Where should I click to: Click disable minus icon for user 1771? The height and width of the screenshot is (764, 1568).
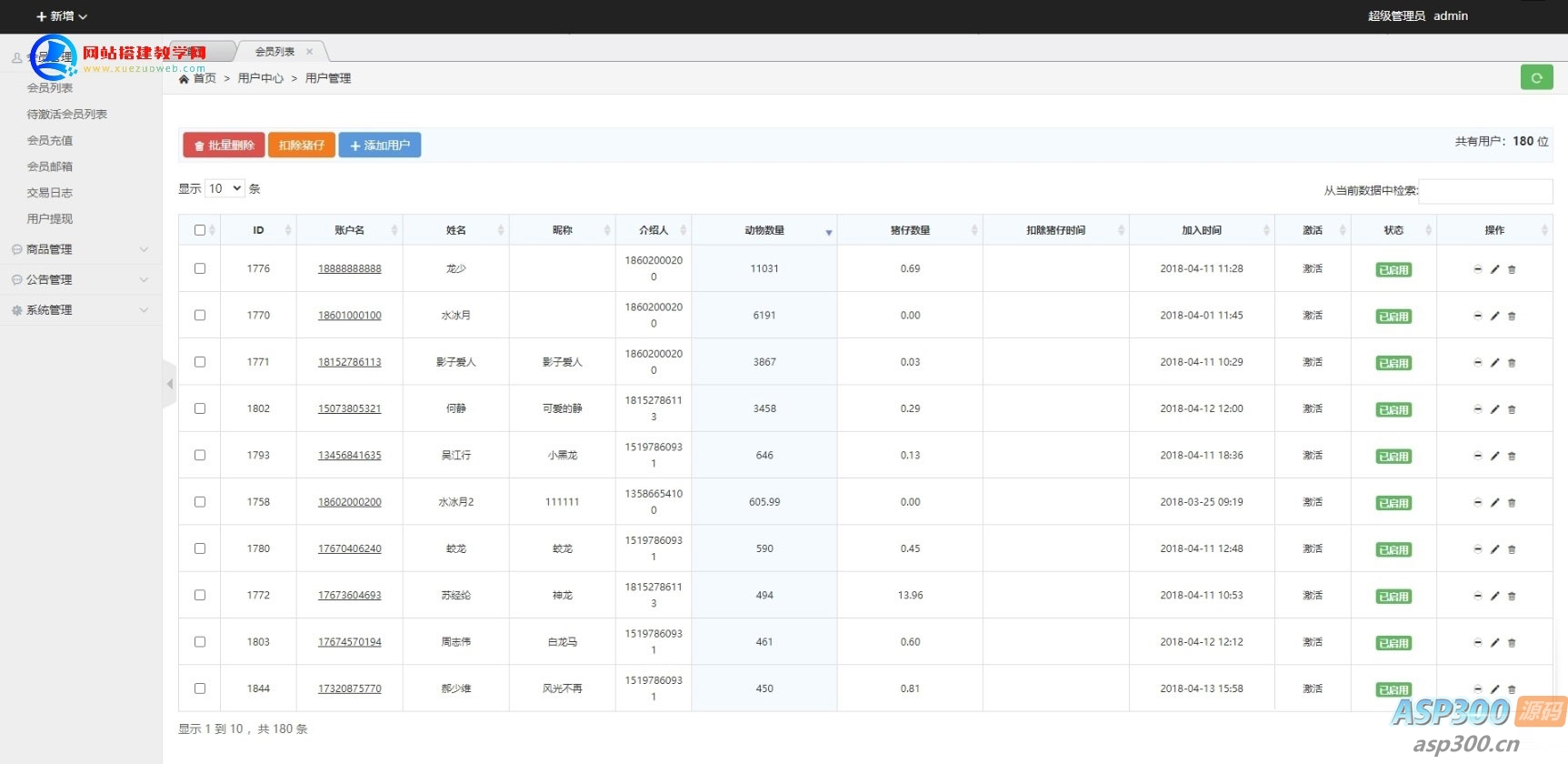(x=1477, y=362)
